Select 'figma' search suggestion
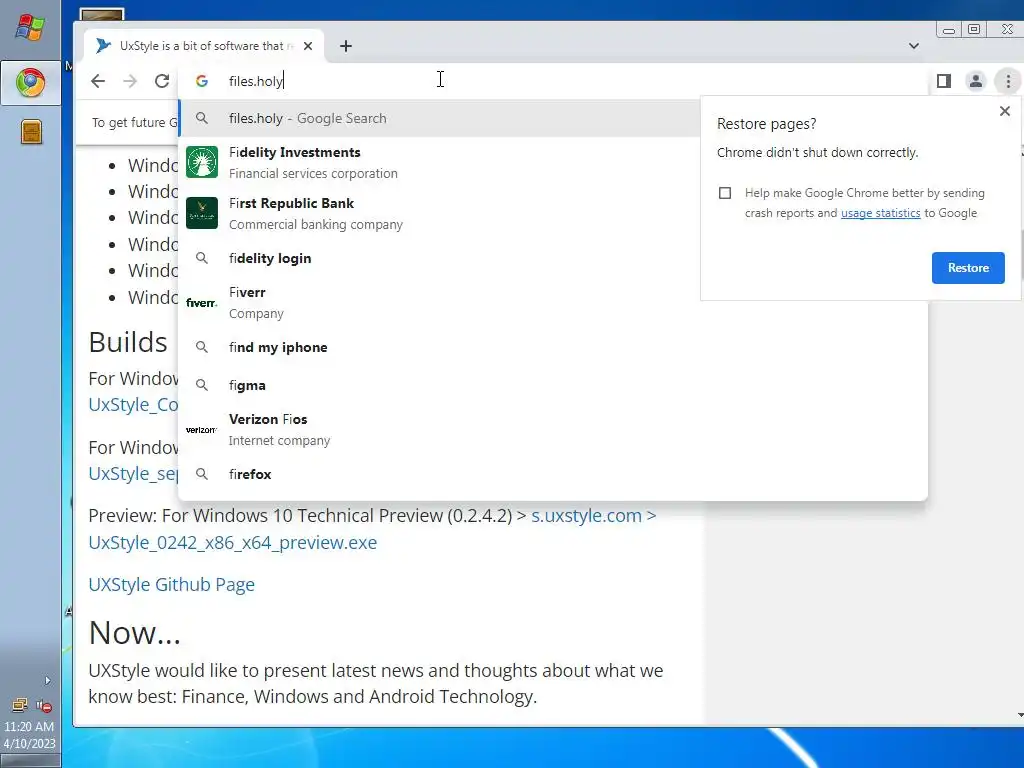The image size is (1024, 768). click(552, 385)
